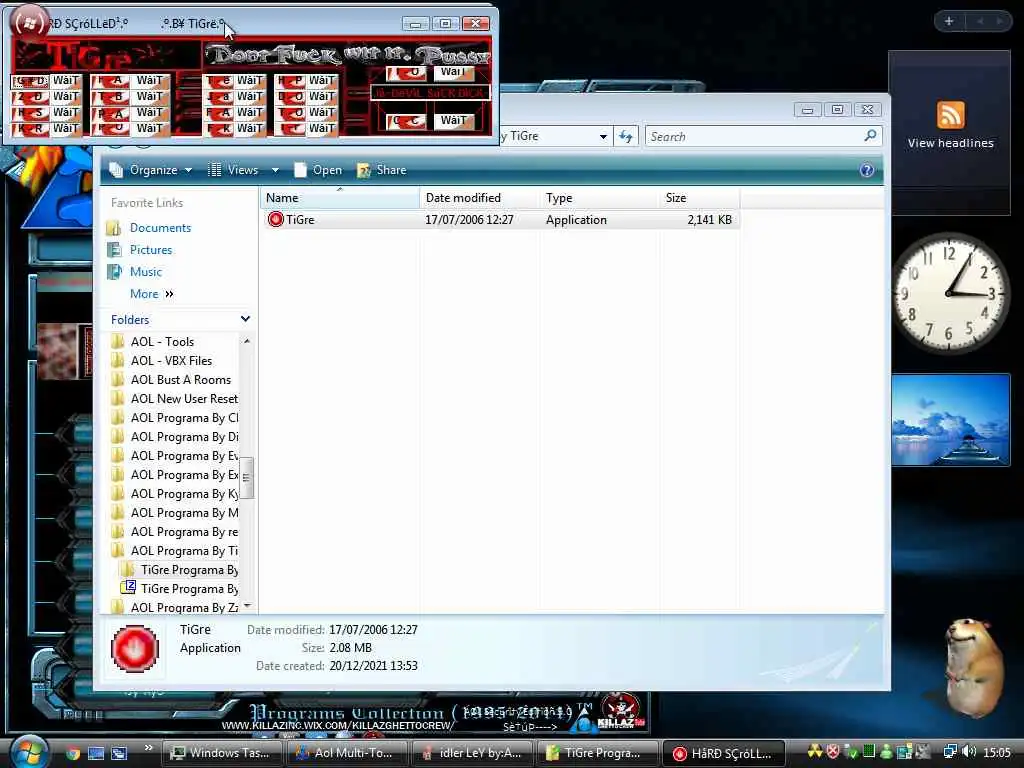
Task: Click the Z D button in HaRD SCroLLeD window
Action: tap(30, 97)
